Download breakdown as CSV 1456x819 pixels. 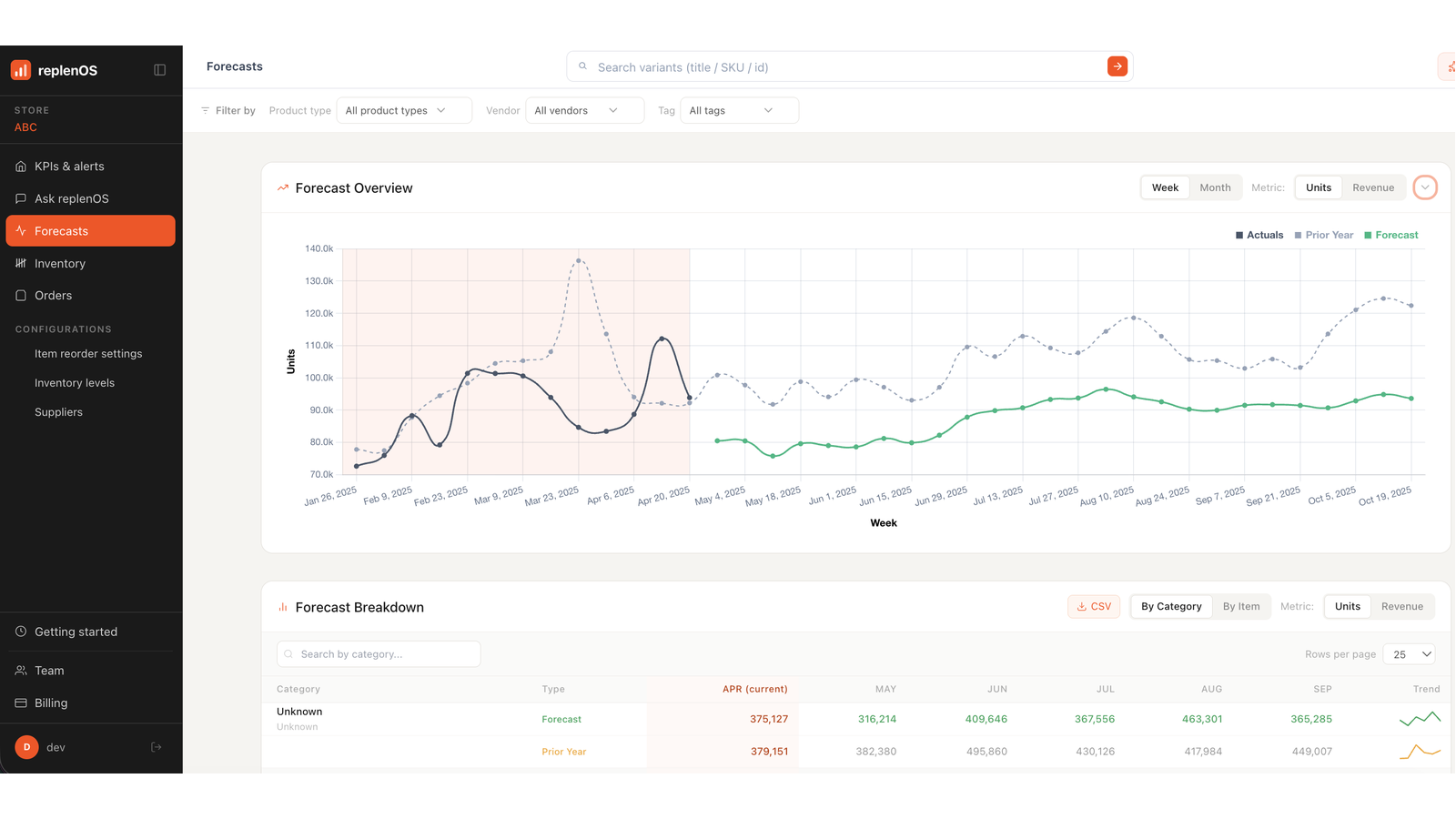pos(1094,607)
